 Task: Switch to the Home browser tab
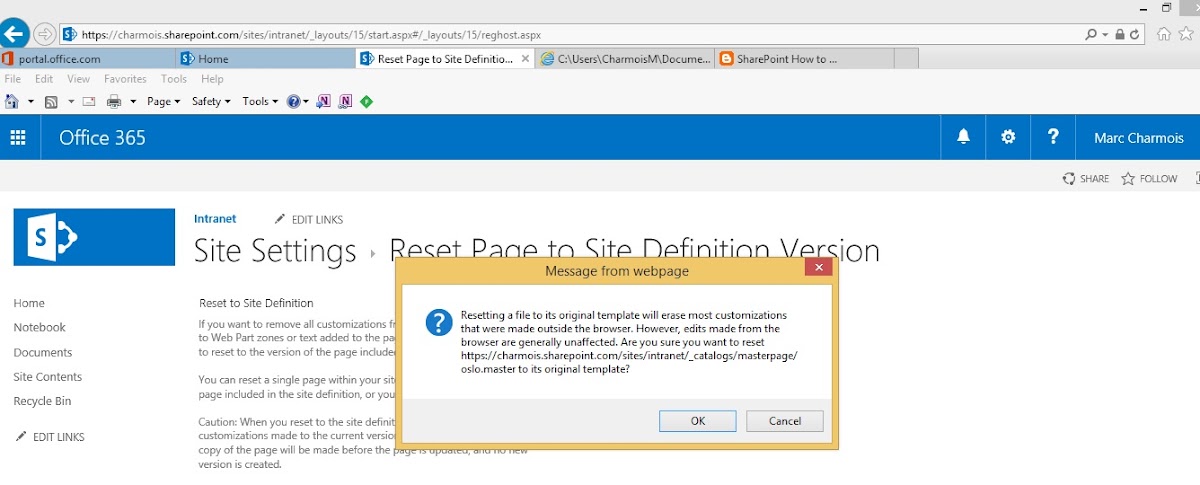point(266,59)
